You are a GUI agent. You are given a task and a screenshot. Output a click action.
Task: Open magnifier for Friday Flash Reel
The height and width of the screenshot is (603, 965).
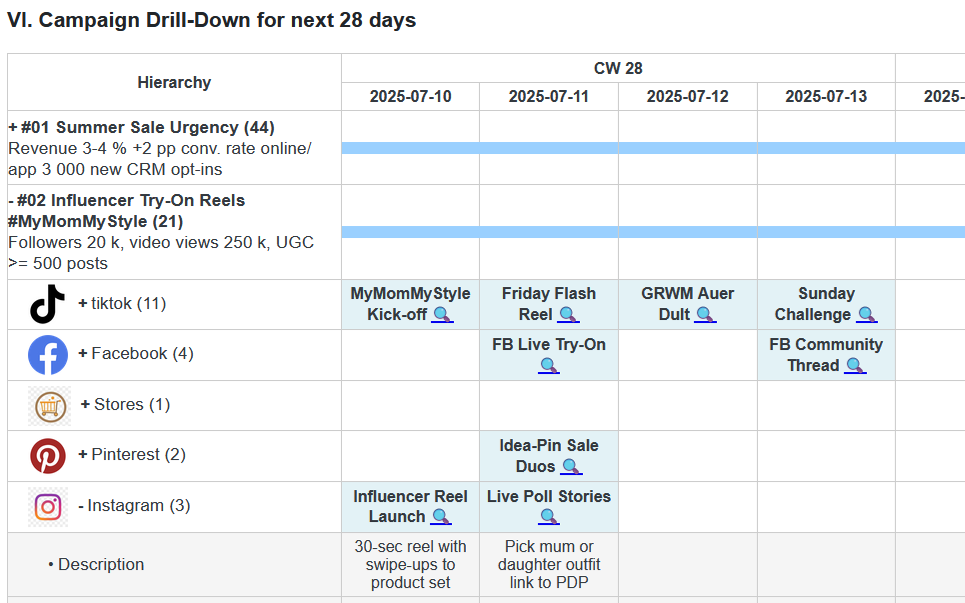tap(568, 315)
